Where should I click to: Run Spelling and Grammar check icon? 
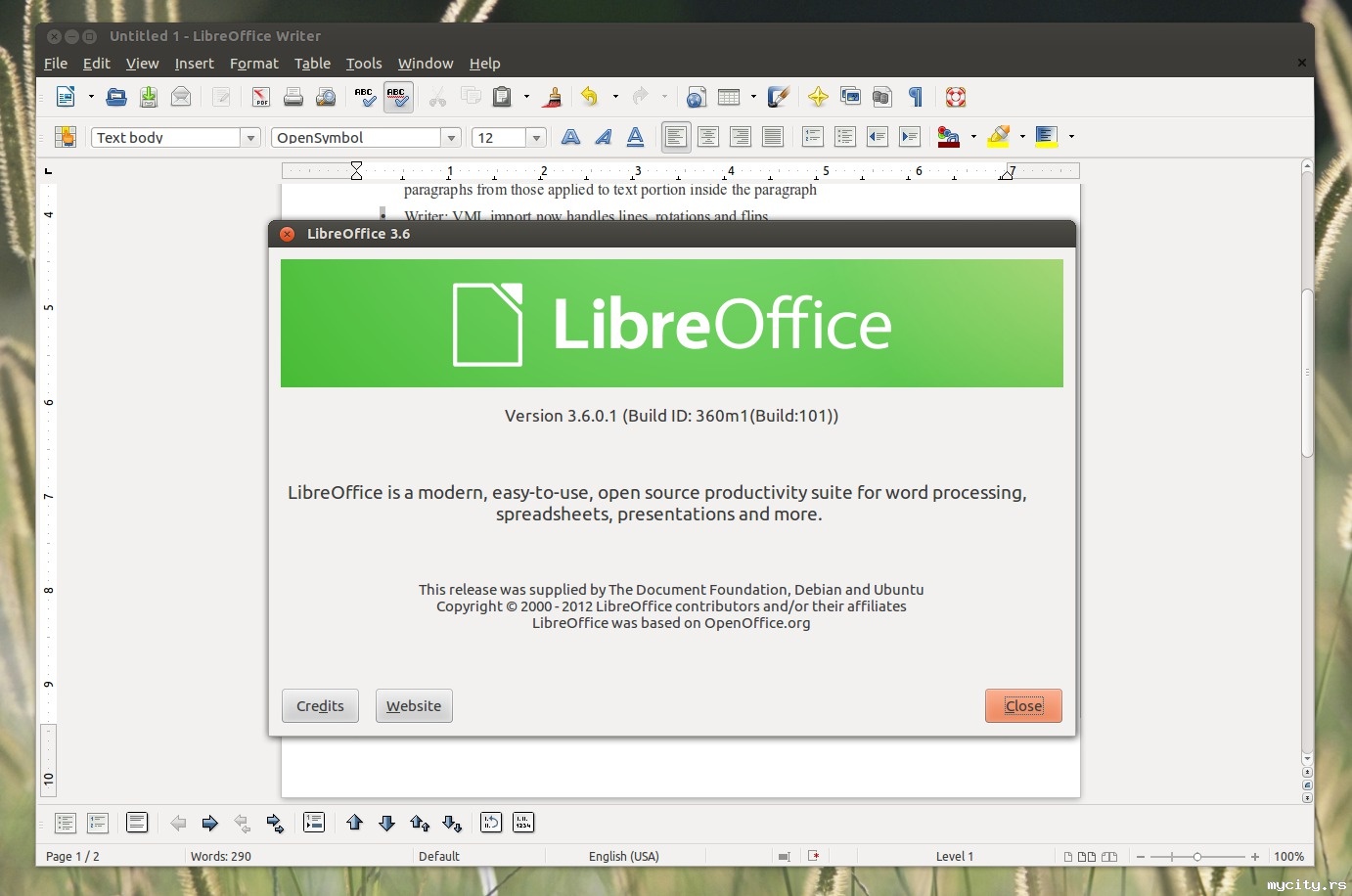pyautogui.click(x=365, y=96)
